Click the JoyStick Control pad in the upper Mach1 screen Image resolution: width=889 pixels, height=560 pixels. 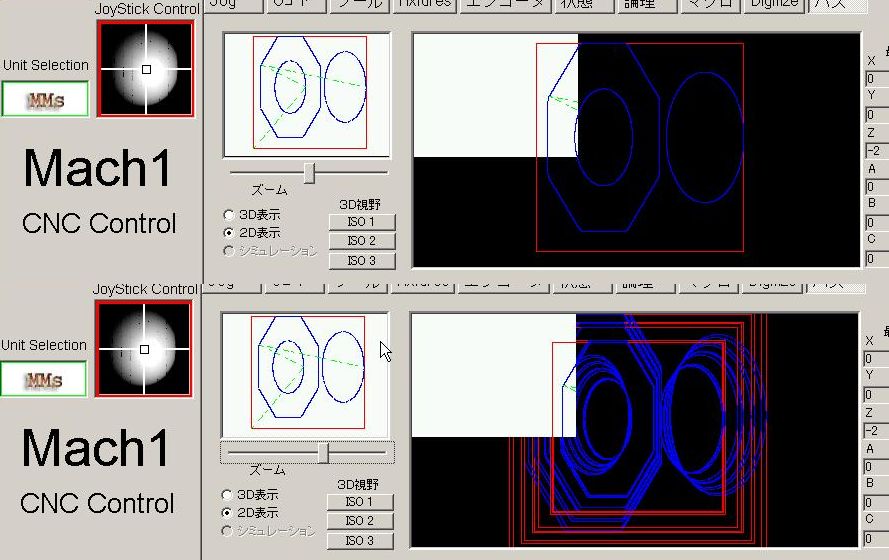pos(146,69)
